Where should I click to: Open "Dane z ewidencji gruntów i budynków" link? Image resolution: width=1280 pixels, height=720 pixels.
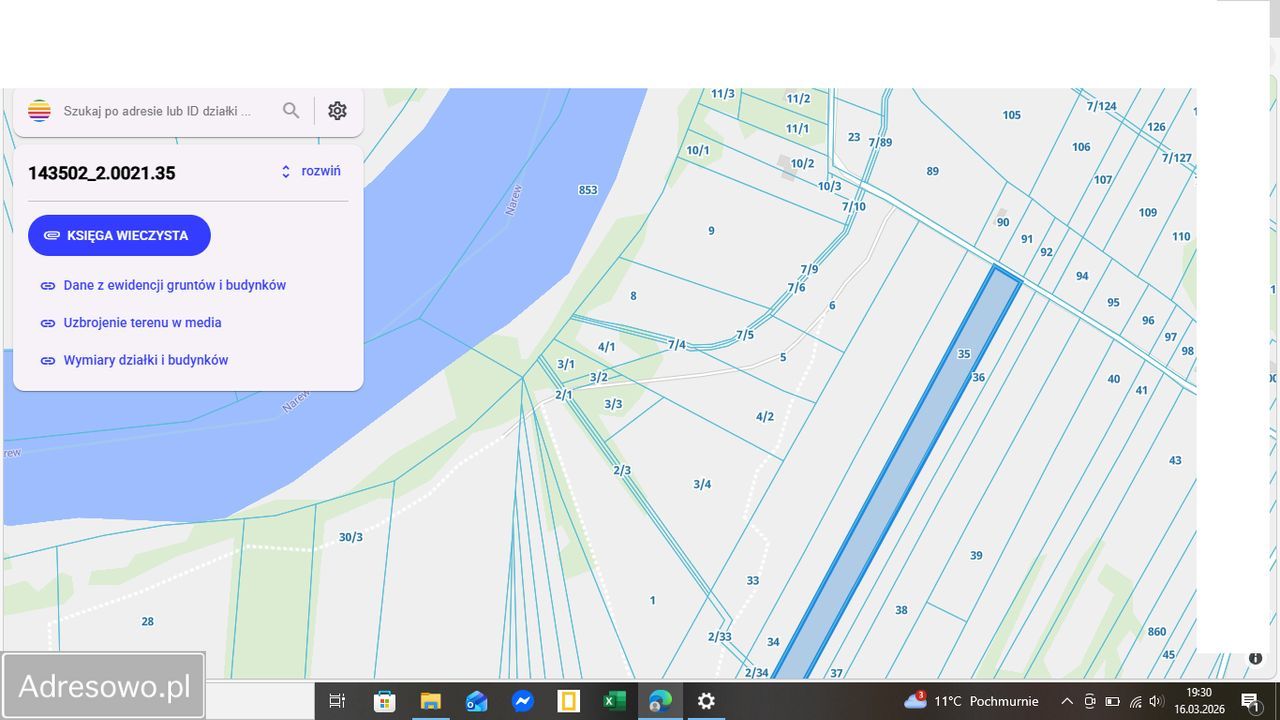(x=174, y=285)
